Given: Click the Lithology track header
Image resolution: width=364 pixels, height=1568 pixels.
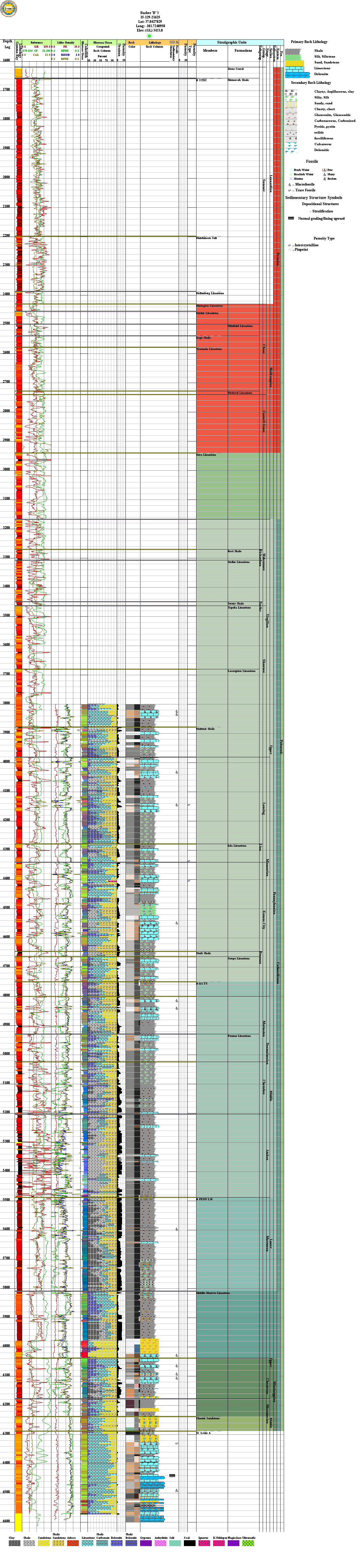Looking at the screenshot, I should tap(155, 43).
